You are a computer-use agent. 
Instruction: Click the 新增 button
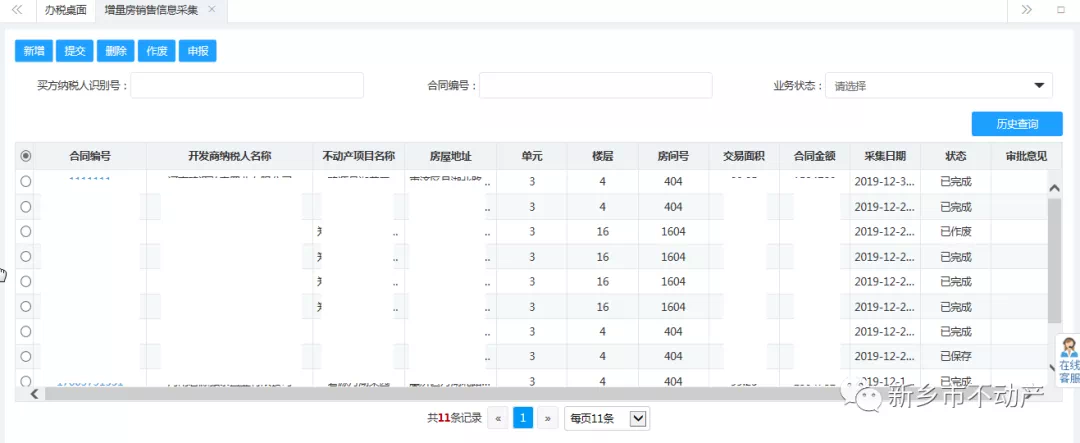[34, 51]
